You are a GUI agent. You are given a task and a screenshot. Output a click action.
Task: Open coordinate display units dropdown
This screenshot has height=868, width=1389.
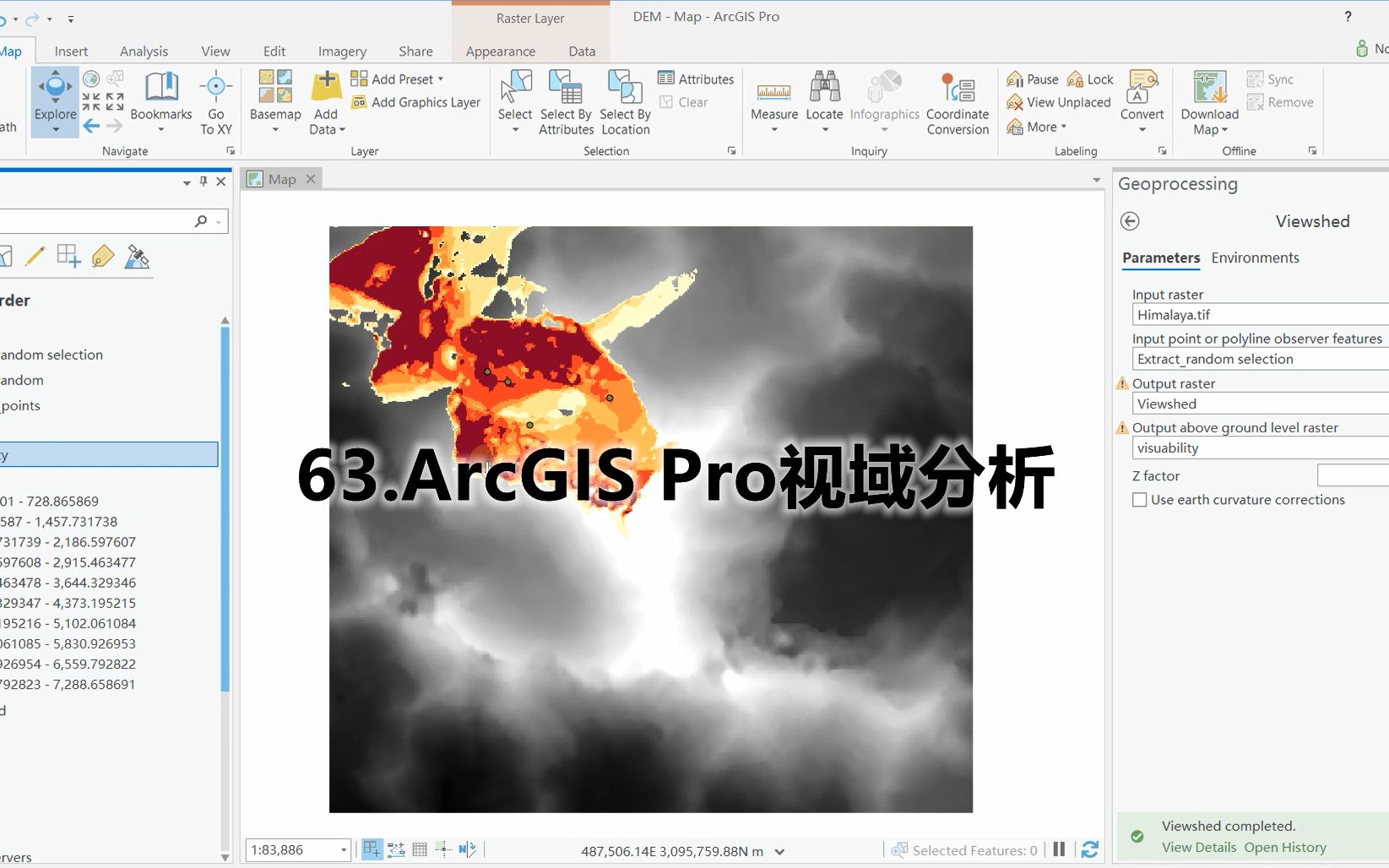pos(779,852)
